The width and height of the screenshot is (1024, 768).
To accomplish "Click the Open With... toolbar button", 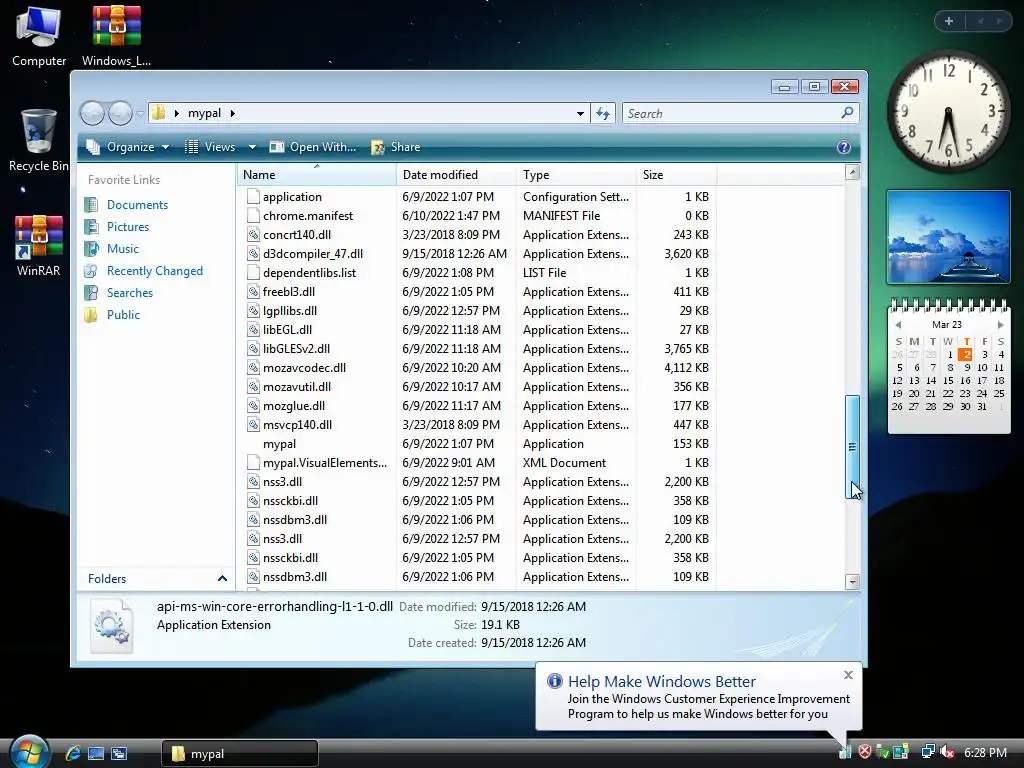I will click(313, 147).
